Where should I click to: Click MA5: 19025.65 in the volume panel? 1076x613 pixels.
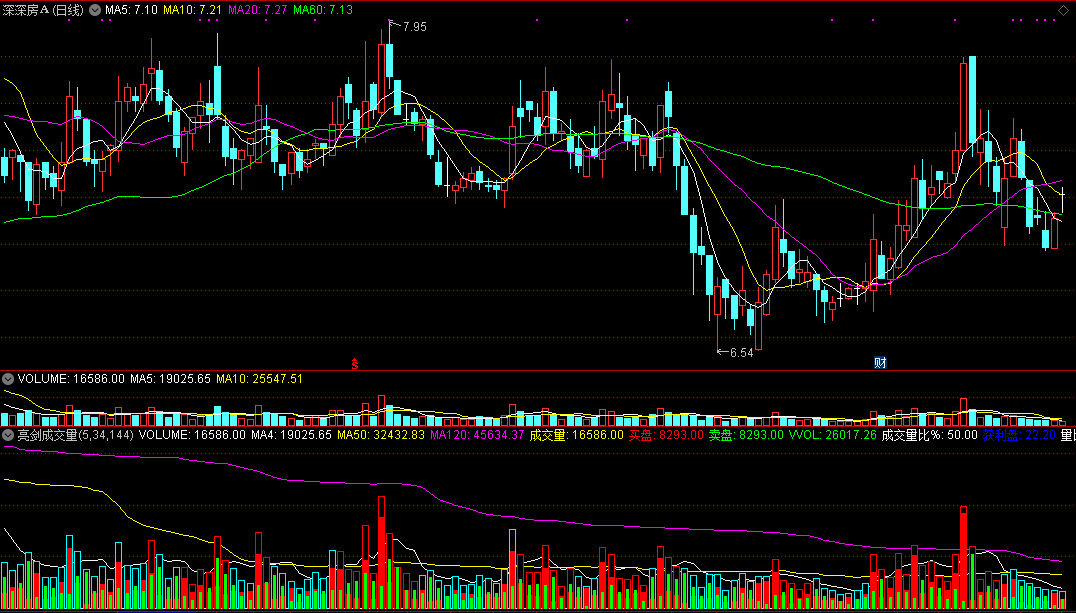(169, 378)
